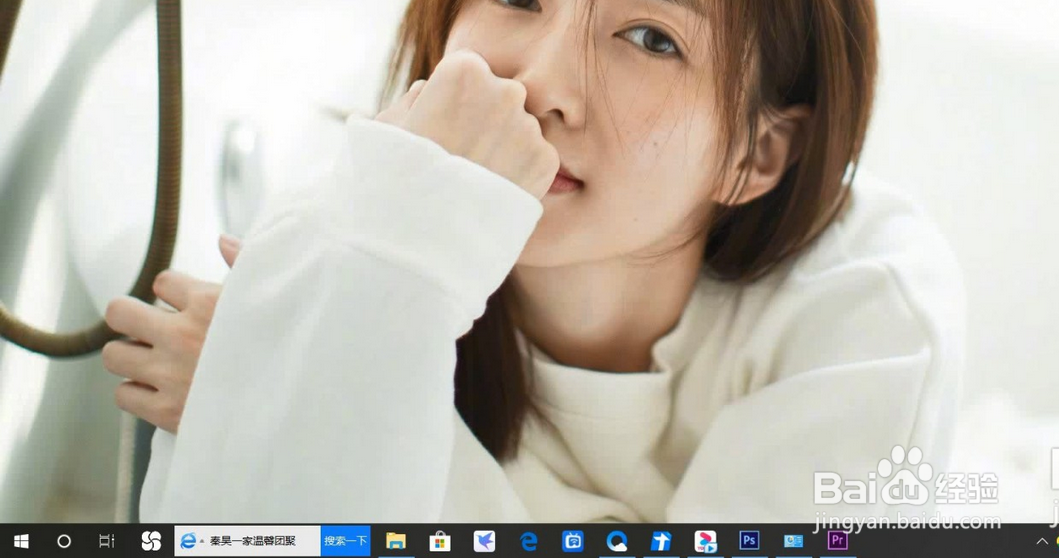Open the blue arrow app next to Q icon
The width and height of the screenshot is (1059, 558).
click(x=661, y=541)
